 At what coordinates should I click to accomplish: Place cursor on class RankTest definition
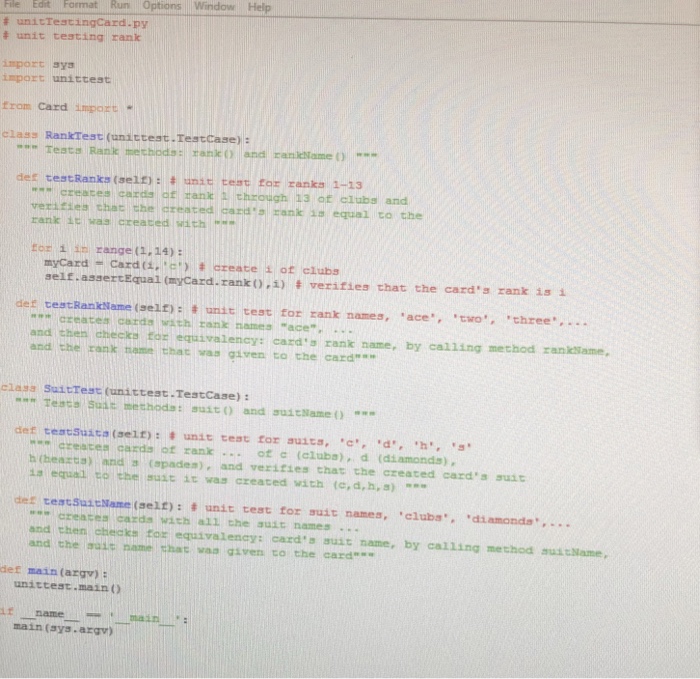coord(125,137)
